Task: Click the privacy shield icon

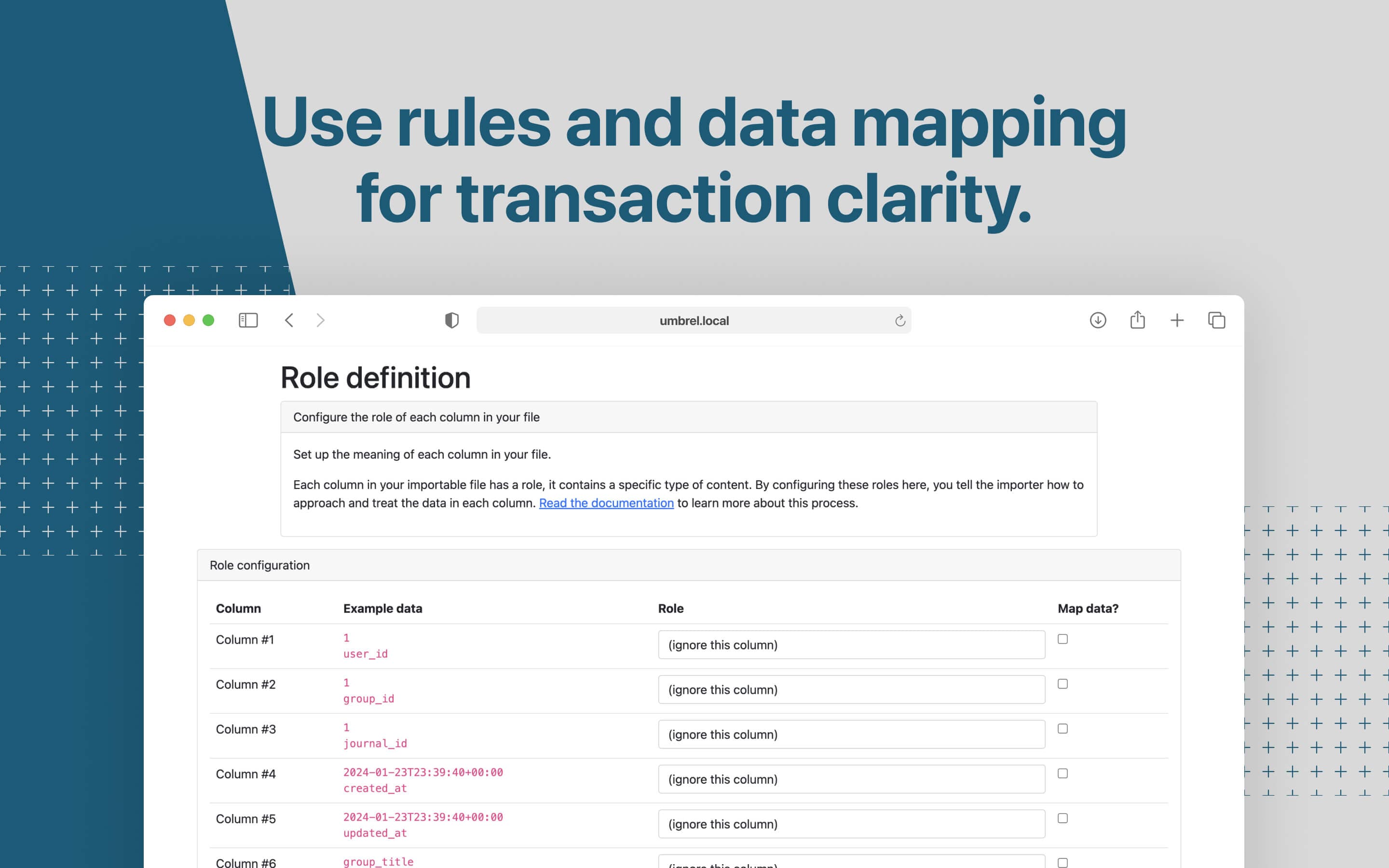Action: [x=452, y=320]
